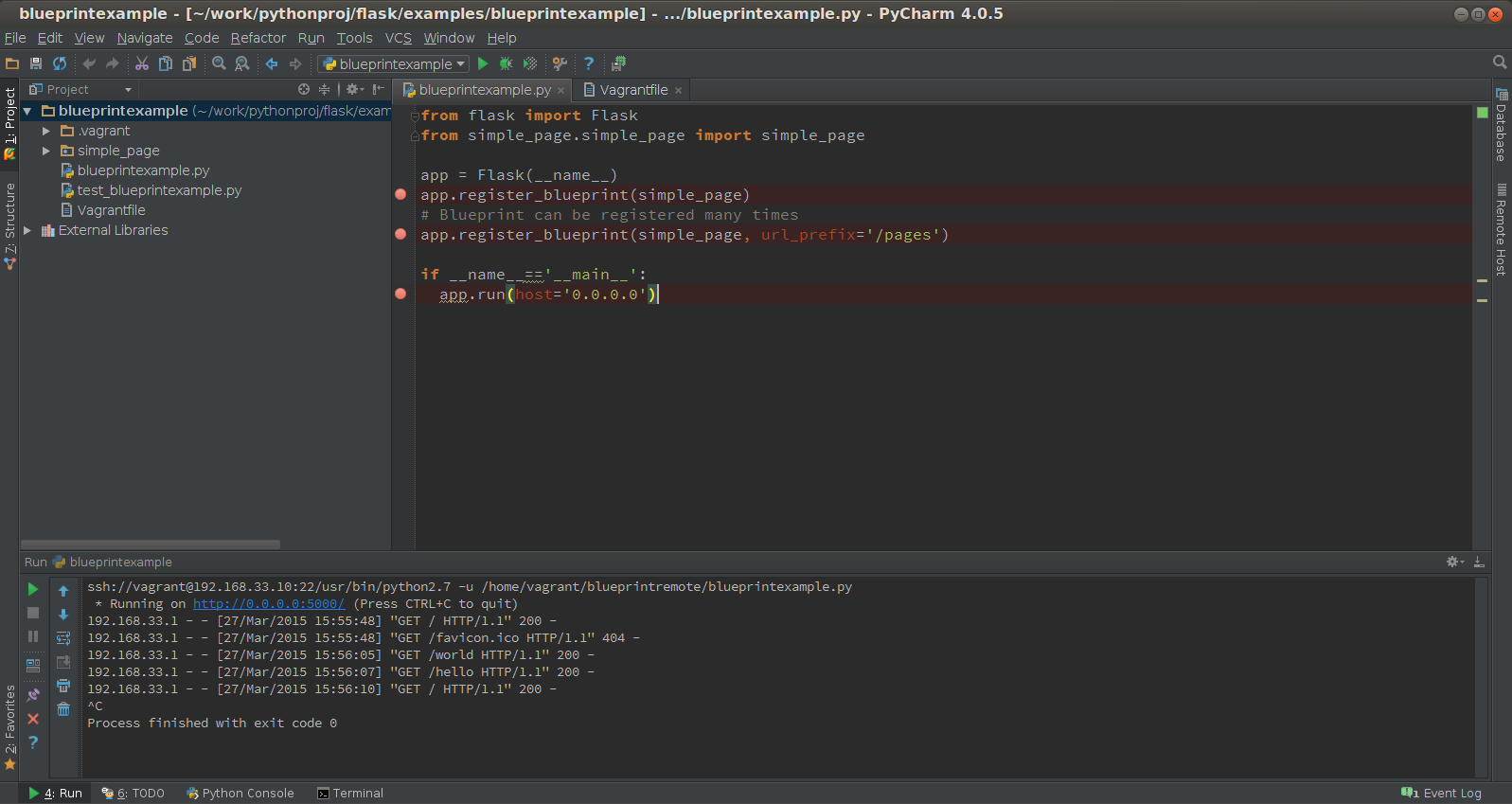Image resolution: width=1512 pixels, height=804 pixels.
Task: Open Run panel help question mark
Action: (33, 742)
